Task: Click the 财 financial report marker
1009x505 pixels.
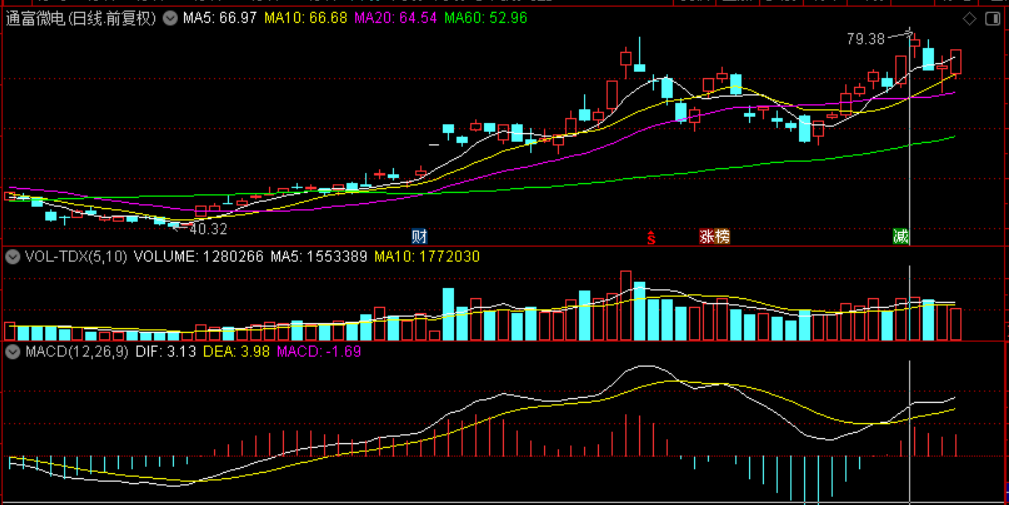Action: click(x=420, y=236)
